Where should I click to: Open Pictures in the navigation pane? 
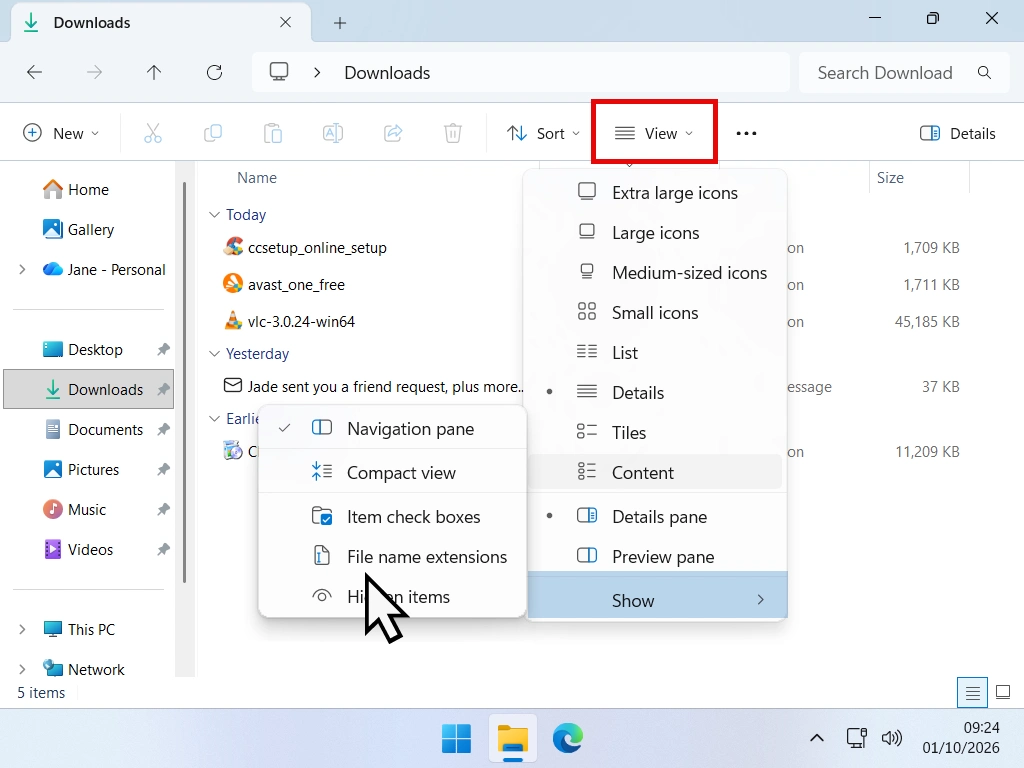(x=88, y=470)
